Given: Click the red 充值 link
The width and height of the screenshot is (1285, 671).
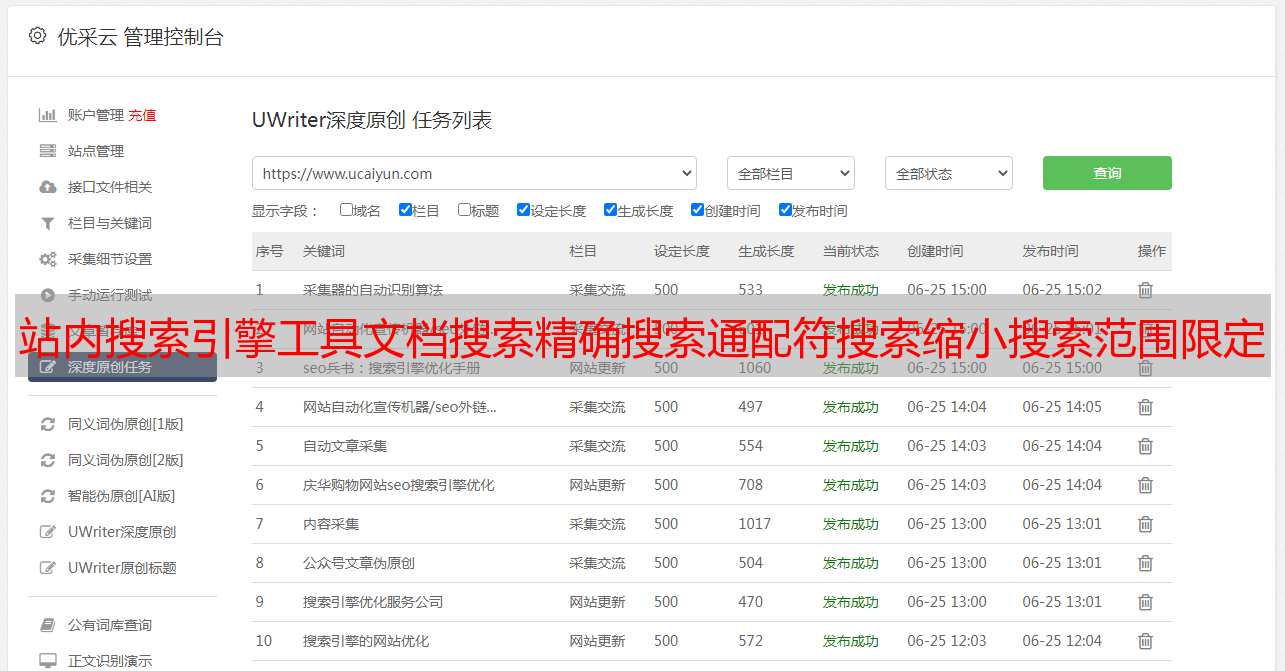Looking at the screenshot, I should (x=142, y=115).
